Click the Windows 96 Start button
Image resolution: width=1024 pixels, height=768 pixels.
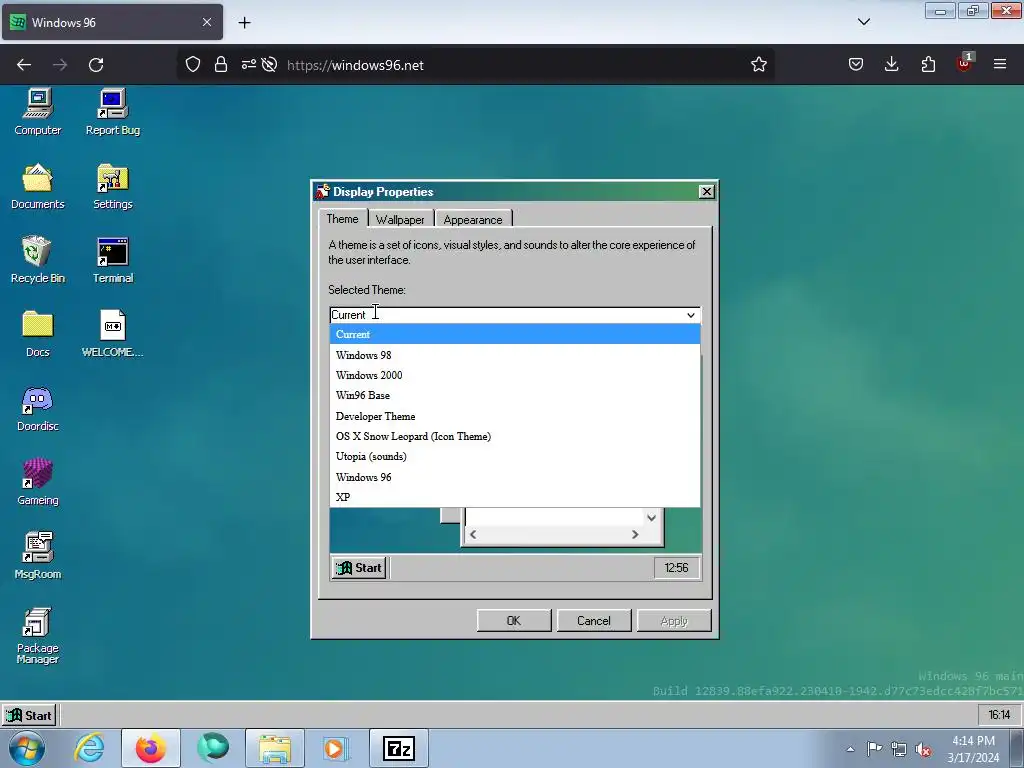pyautogui.click(x=29, y=715)
